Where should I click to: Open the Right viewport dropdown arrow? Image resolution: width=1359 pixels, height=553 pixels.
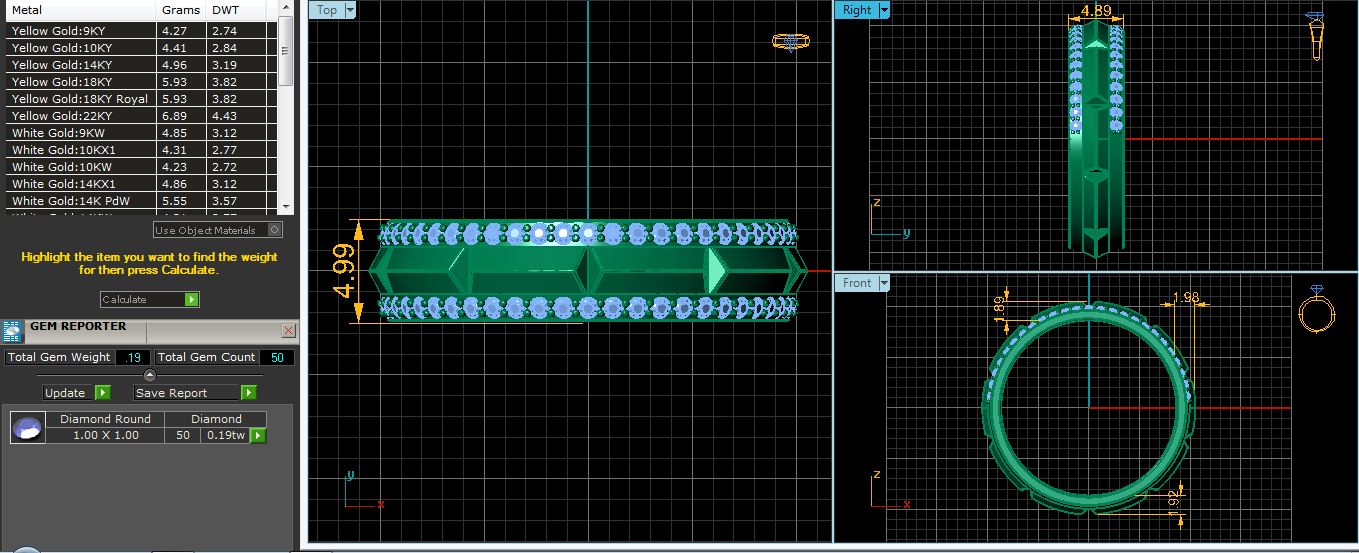point(883,10)
